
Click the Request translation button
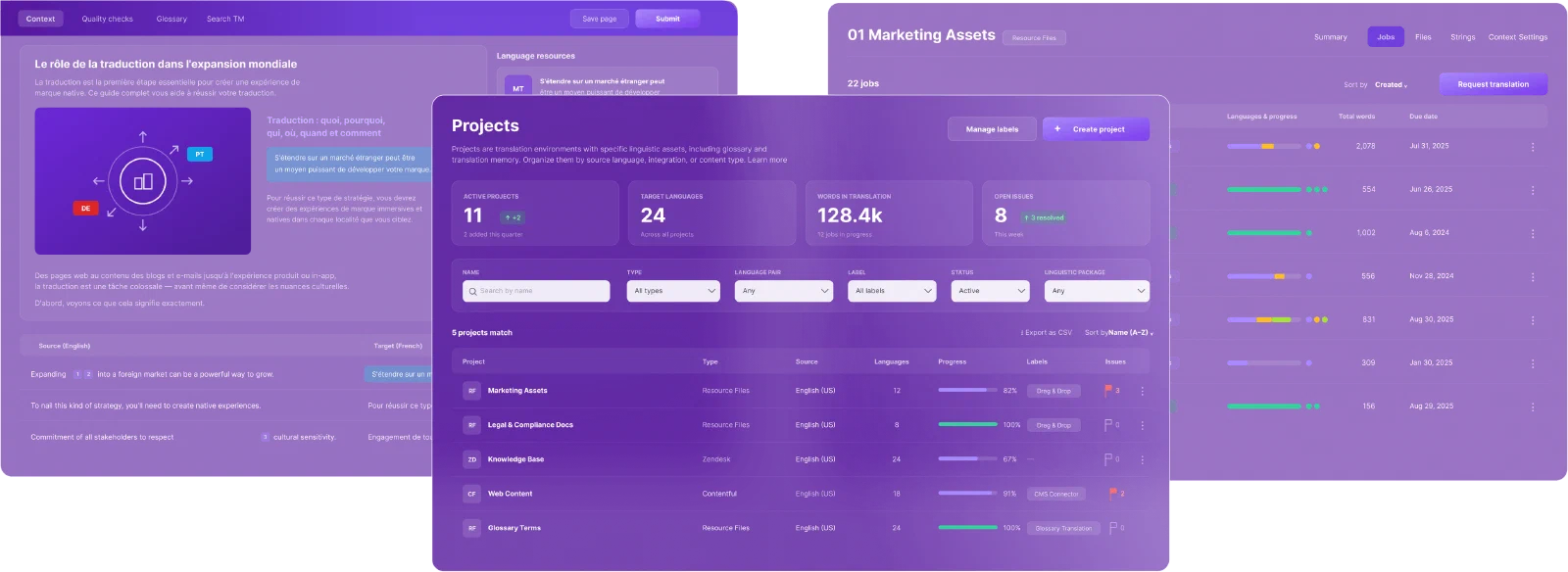coord(1494,84)
